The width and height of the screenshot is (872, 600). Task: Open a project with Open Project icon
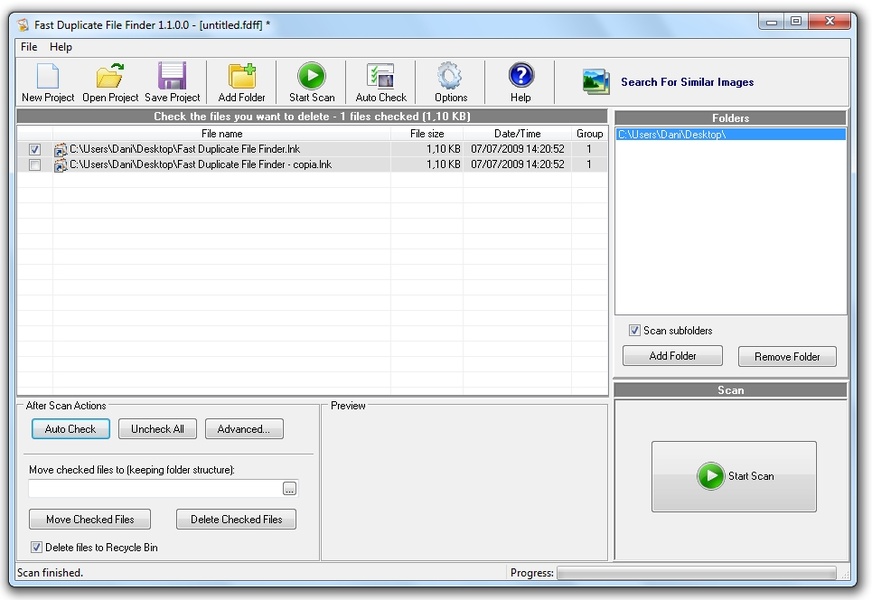tap(110, 77)
